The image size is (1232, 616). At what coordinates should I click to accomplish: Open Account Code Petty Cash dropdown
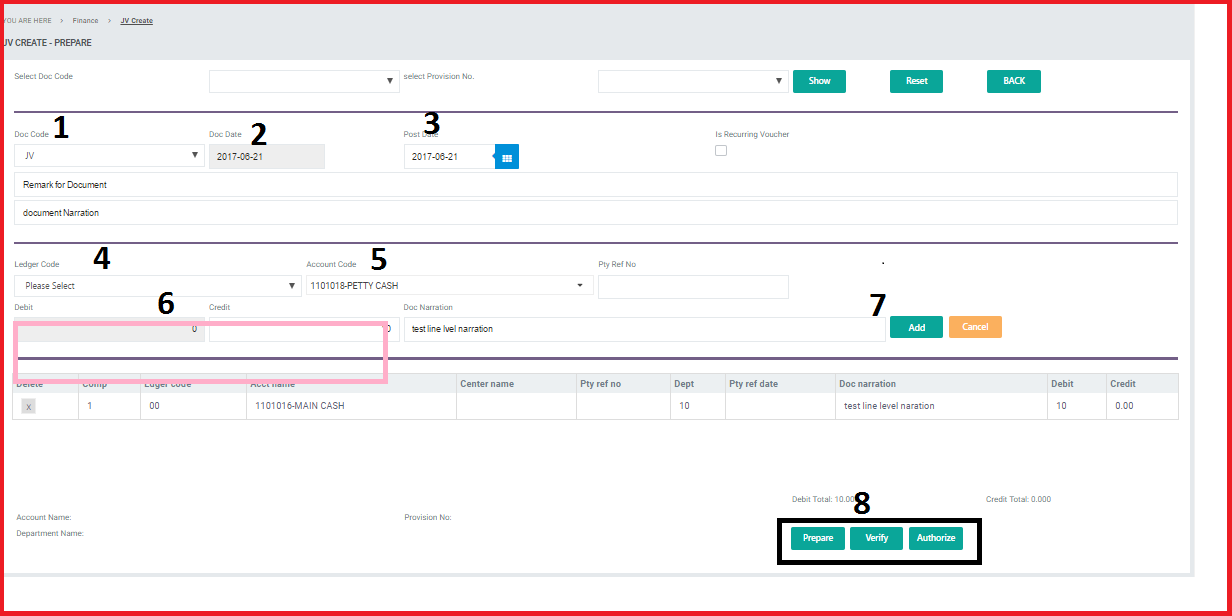click(449, 286)
